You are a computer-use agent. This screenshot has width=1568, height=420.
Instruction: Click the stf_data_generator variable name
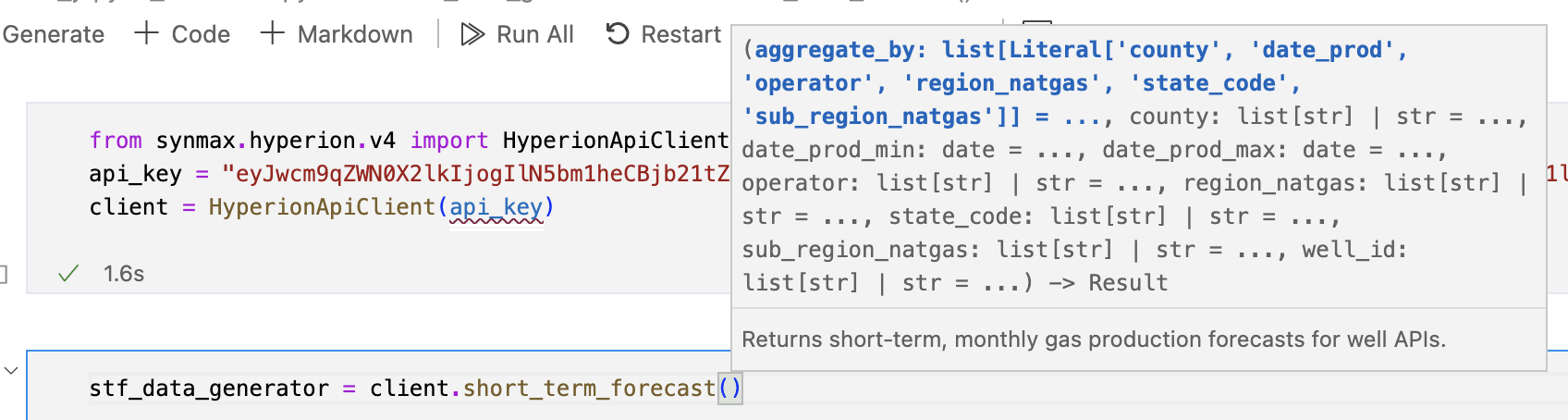pyautogui.click(x=209, y=389)
